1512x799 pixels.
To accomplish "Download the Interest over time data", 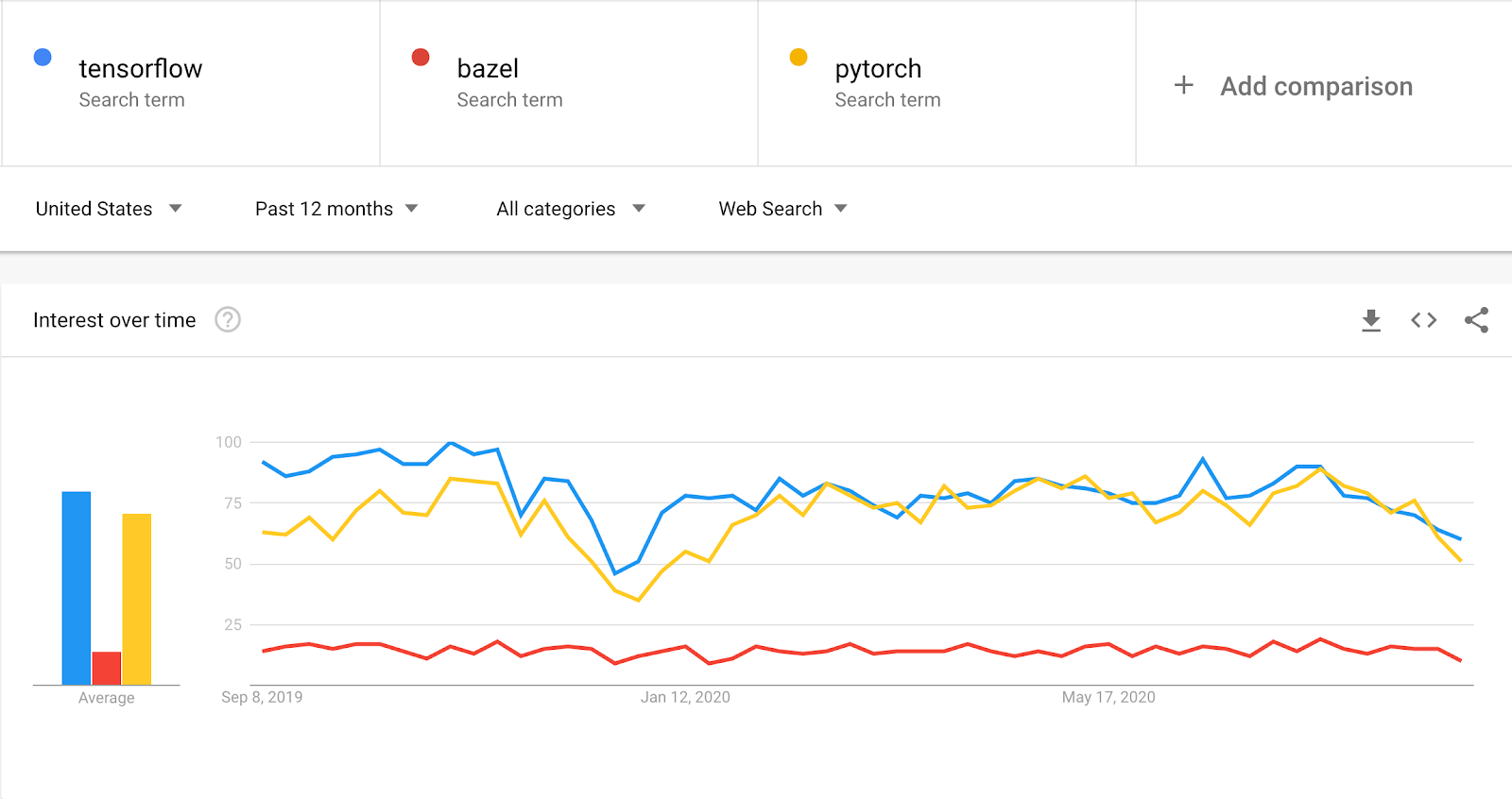I will tap(1370, 320).
